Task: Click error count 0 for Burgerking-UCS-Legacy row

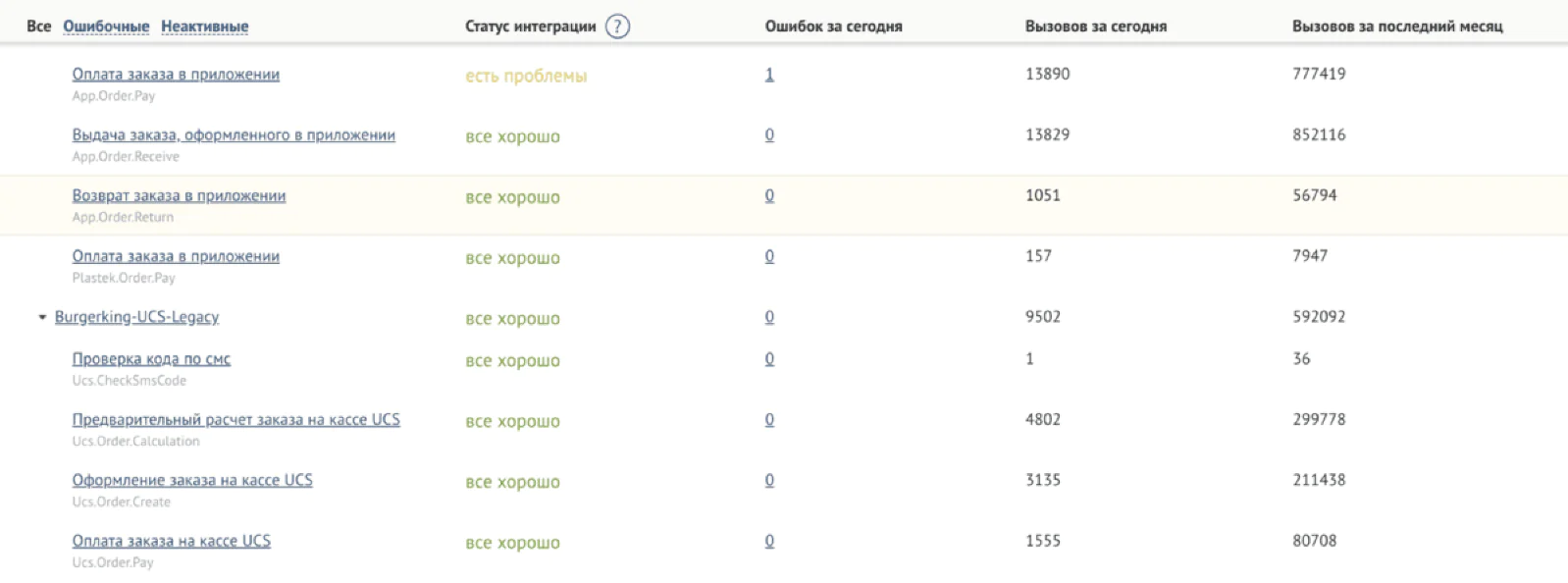Action: point(769,318)
